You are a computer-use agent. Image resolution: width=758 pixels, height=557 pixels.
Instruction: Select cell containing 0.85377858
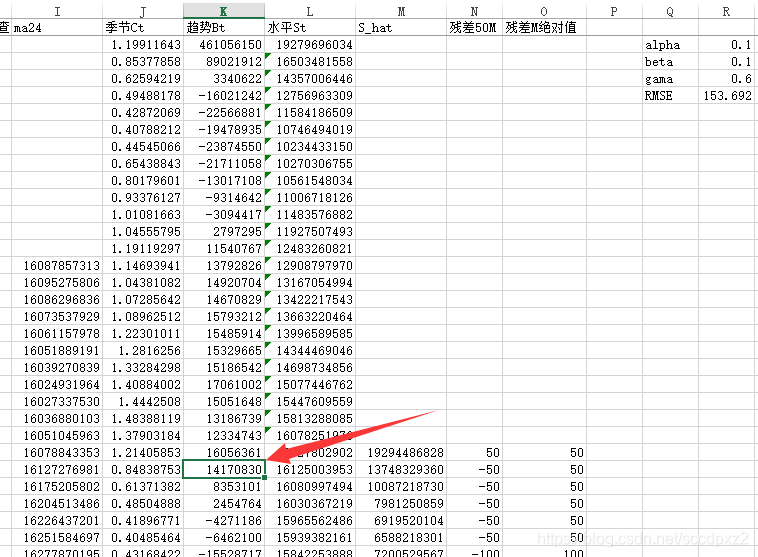coord(143,61)
